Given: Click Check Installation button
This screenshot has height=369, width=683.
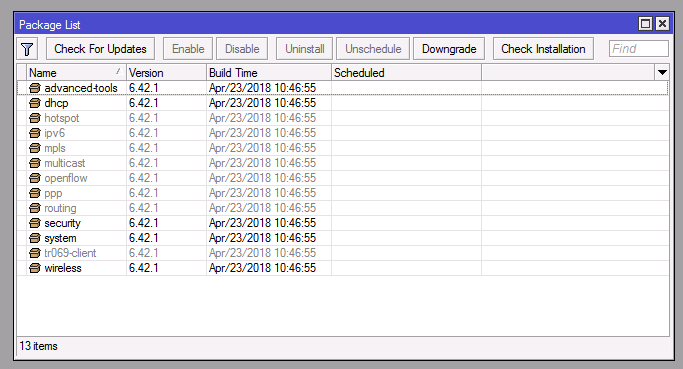Looking at the screenshot, I should tap(543, 49).
